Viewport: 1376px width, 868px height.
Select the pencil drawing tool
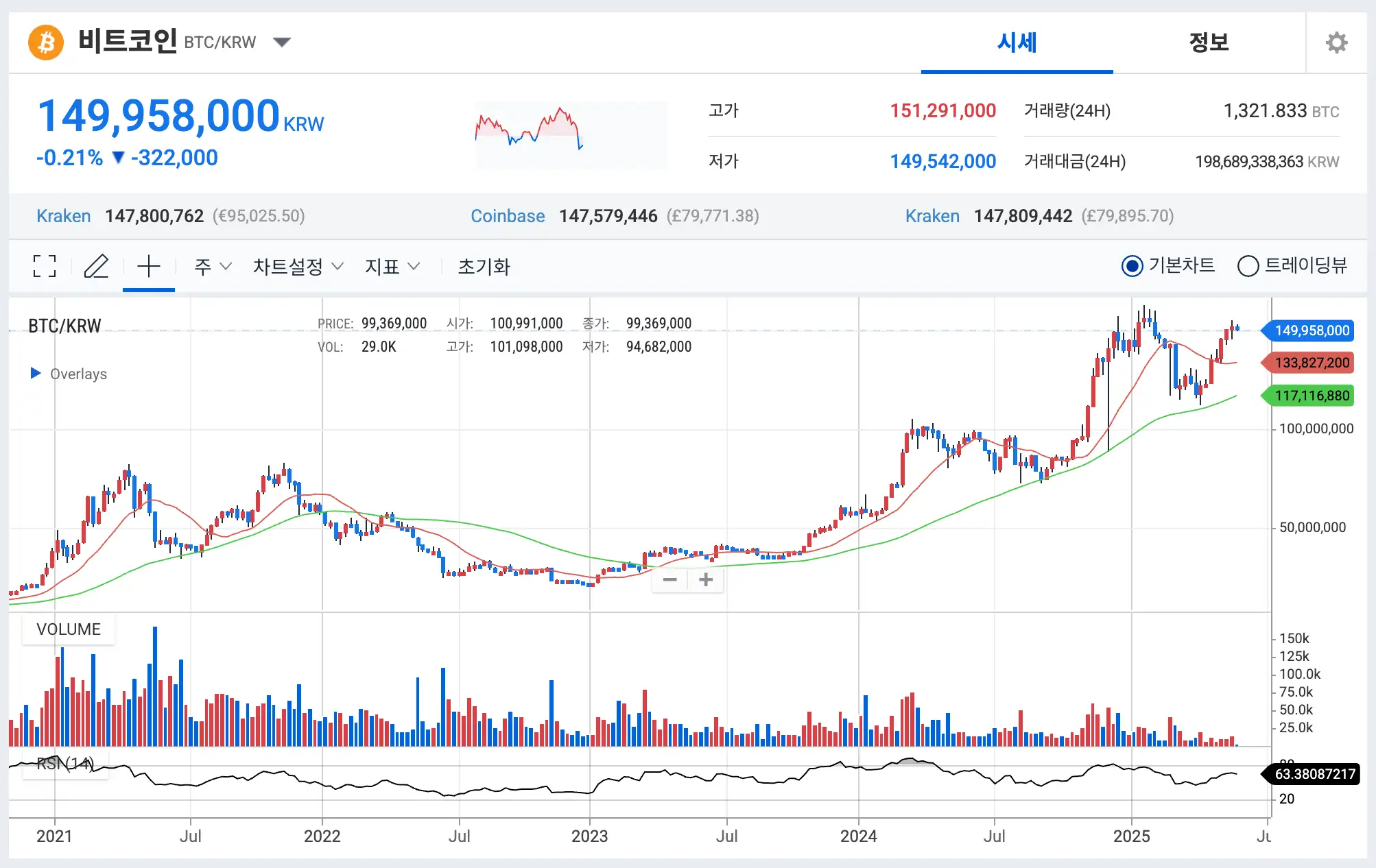(96, 266)
